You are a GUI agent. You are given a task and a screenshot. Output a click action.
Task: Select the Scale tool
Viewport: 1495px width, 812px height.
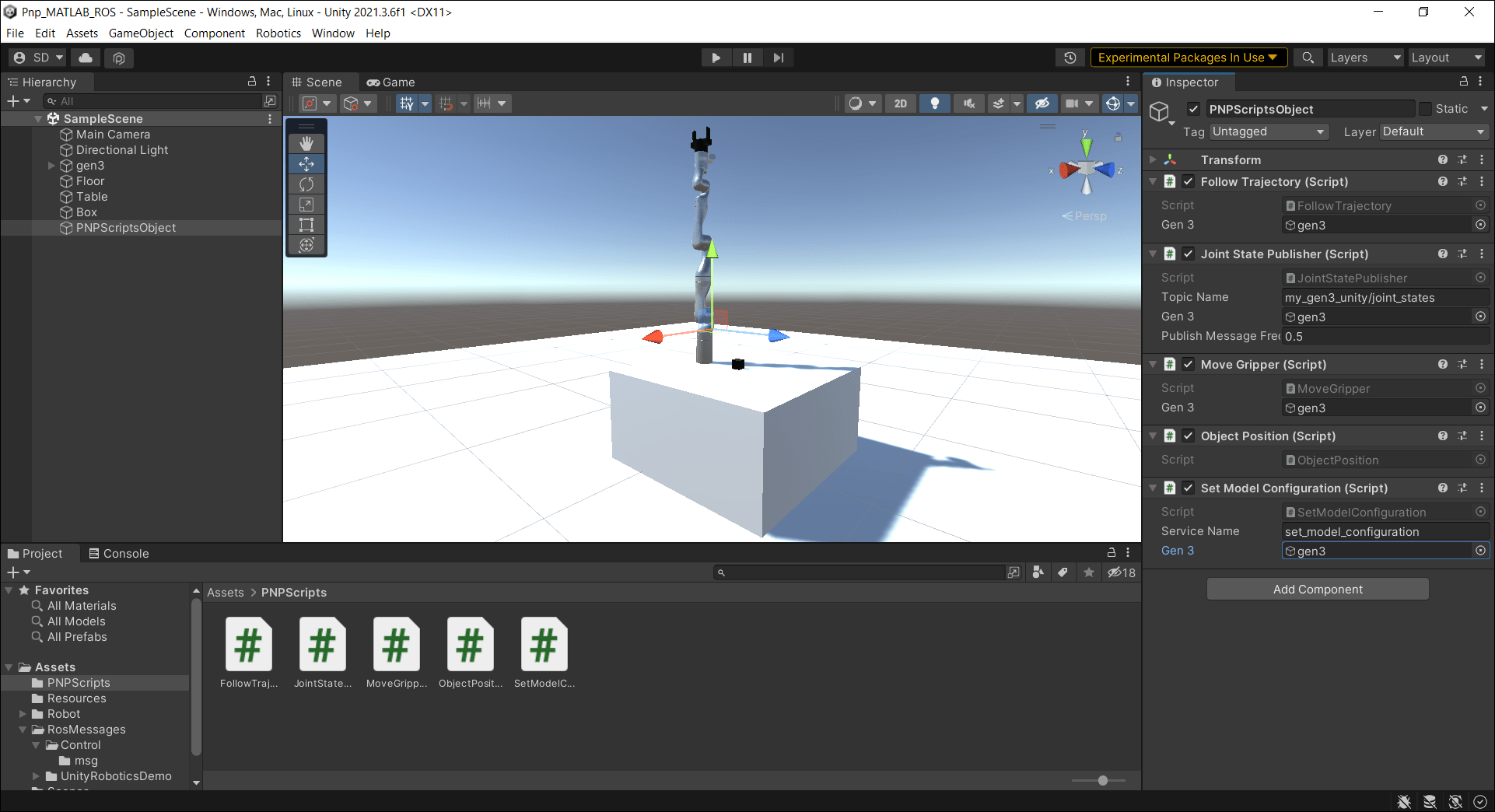pyautogui.click(x=306, y=205)
